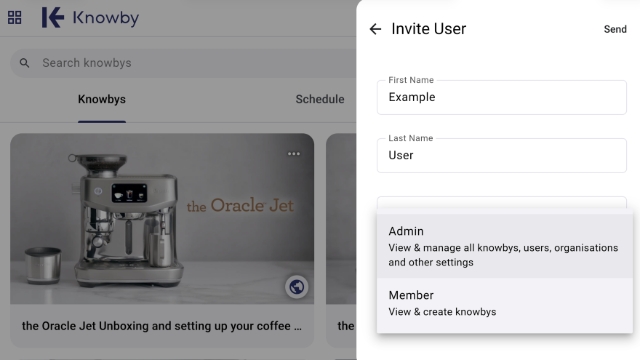Image resolution: width=640 pixels, height=360 pixels.
Task: Click the Invite User heading
Action: pyautogui.click(x=429, y=29)
